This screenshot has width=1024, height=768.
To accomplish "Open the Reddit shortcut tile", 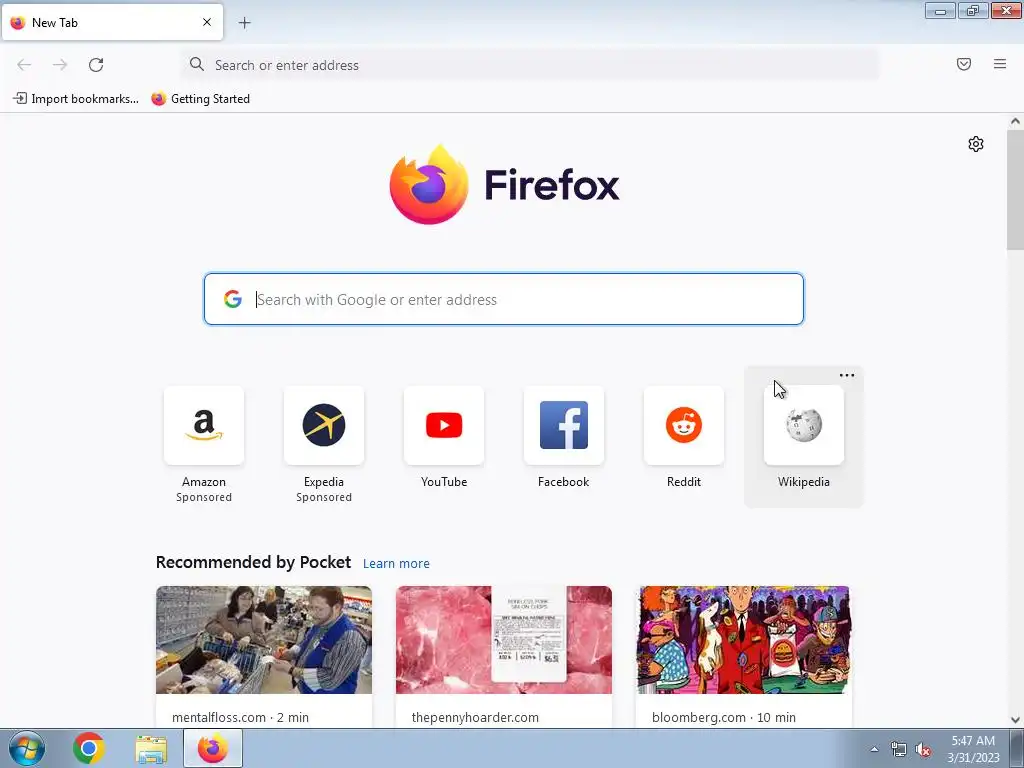I will click(684, 425).
